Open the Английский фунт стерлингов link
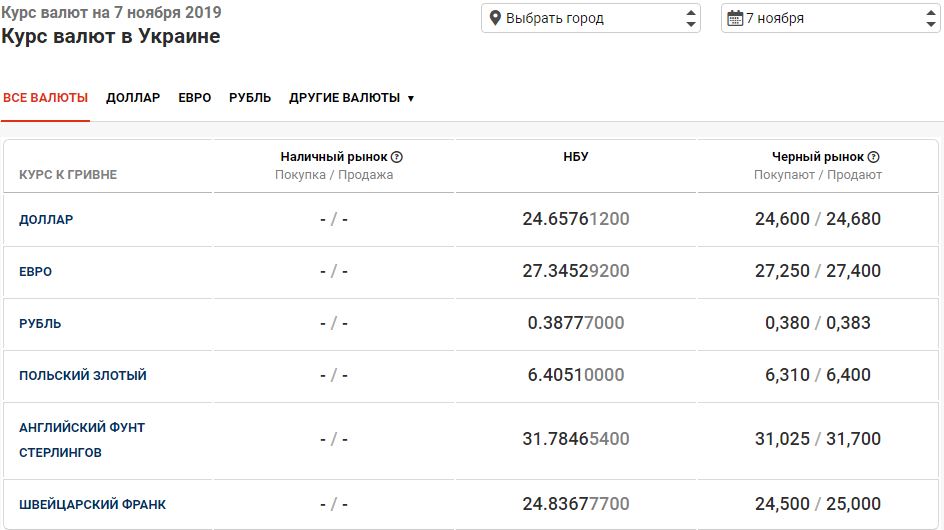 [x=82, y=440]
